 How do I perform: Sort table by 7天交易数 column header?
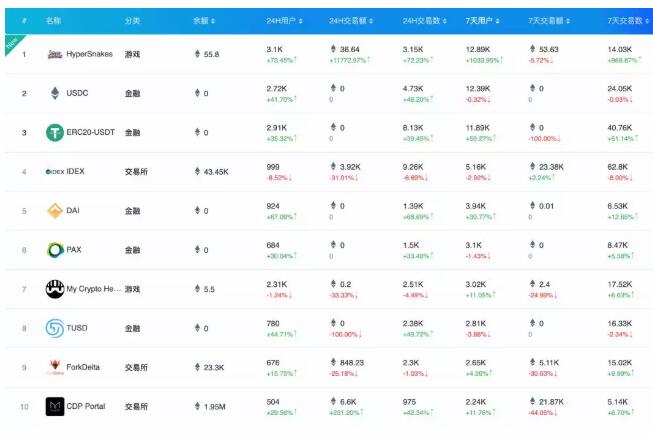[x=628, y=20]
